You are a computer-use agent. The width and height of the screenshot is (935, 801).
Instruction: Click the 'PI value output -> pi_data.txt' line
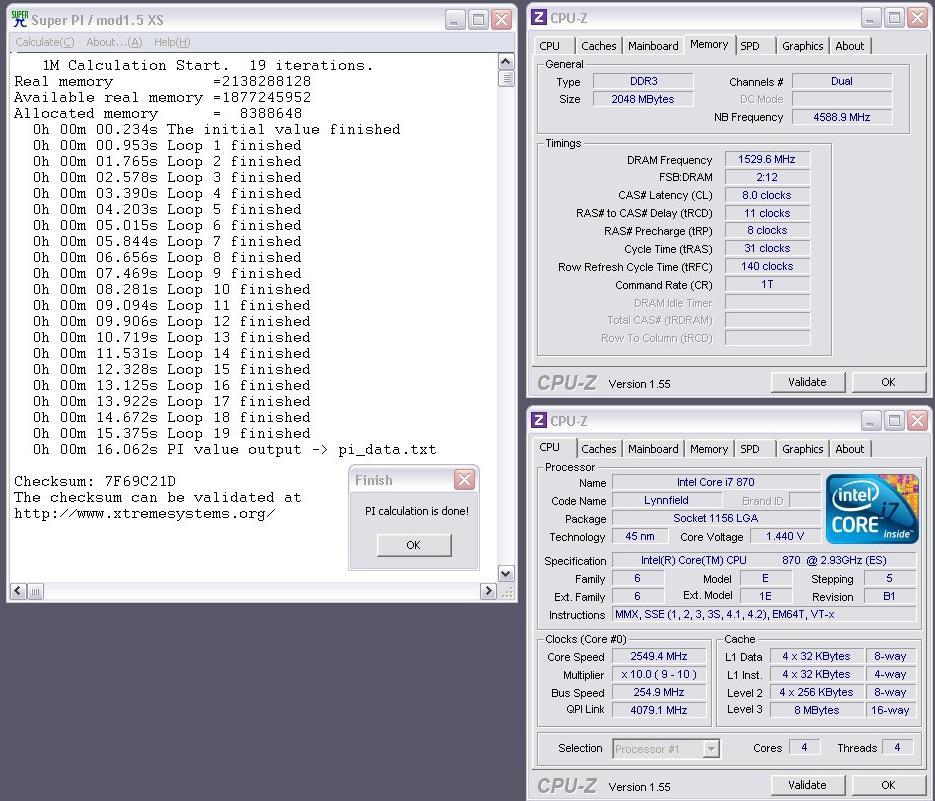pyautogui.click(x=234, y=449)
